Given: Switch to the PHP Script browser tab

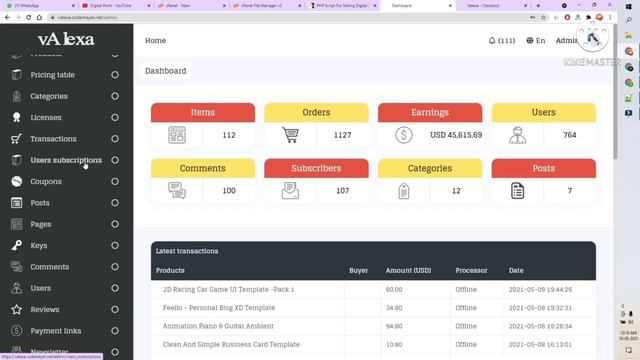Looking at the screenshot, I should [342, 6].
